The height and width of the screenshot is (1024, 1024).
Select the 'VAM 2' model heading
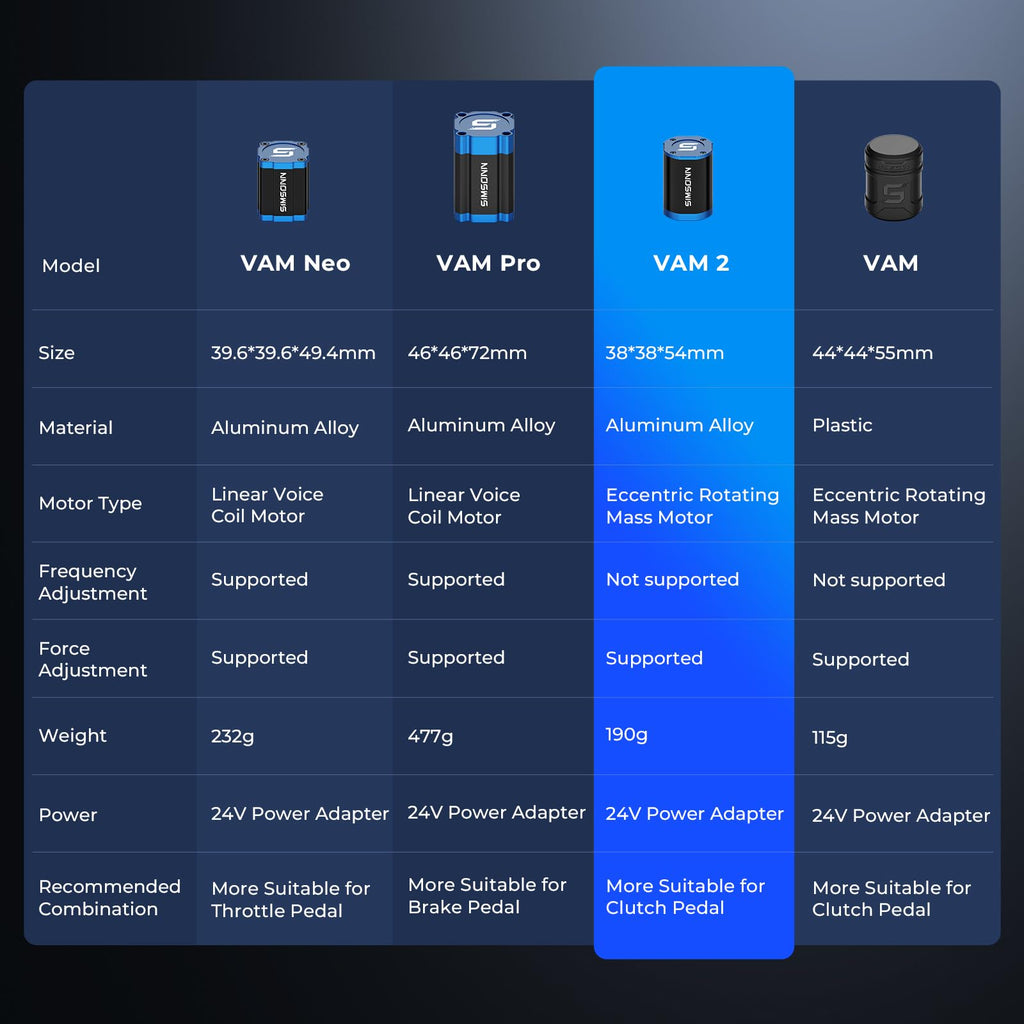click(691, 263)
